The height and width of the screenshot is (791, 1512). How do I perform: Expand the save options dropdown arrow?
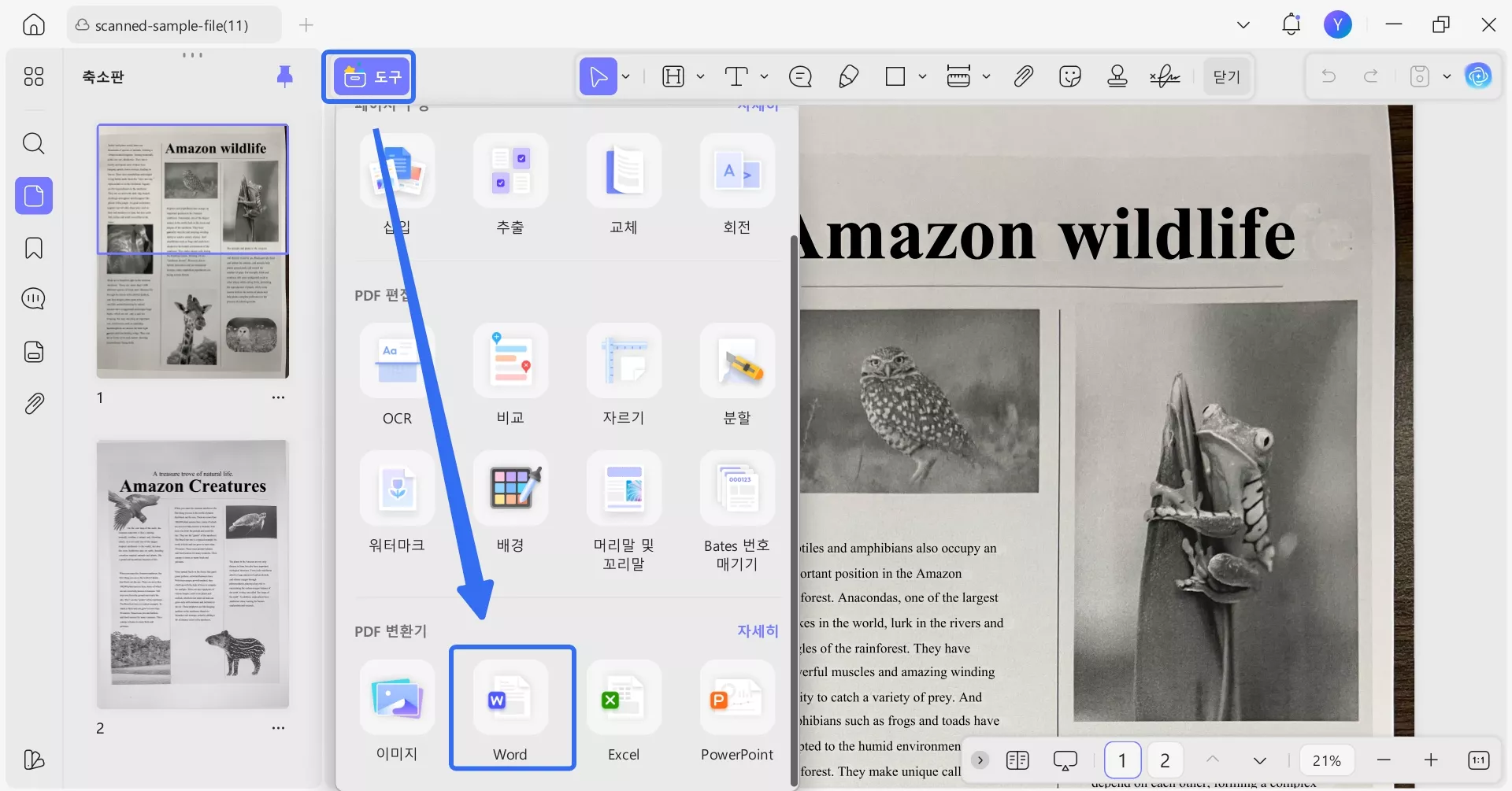[x=1447, y=76]
